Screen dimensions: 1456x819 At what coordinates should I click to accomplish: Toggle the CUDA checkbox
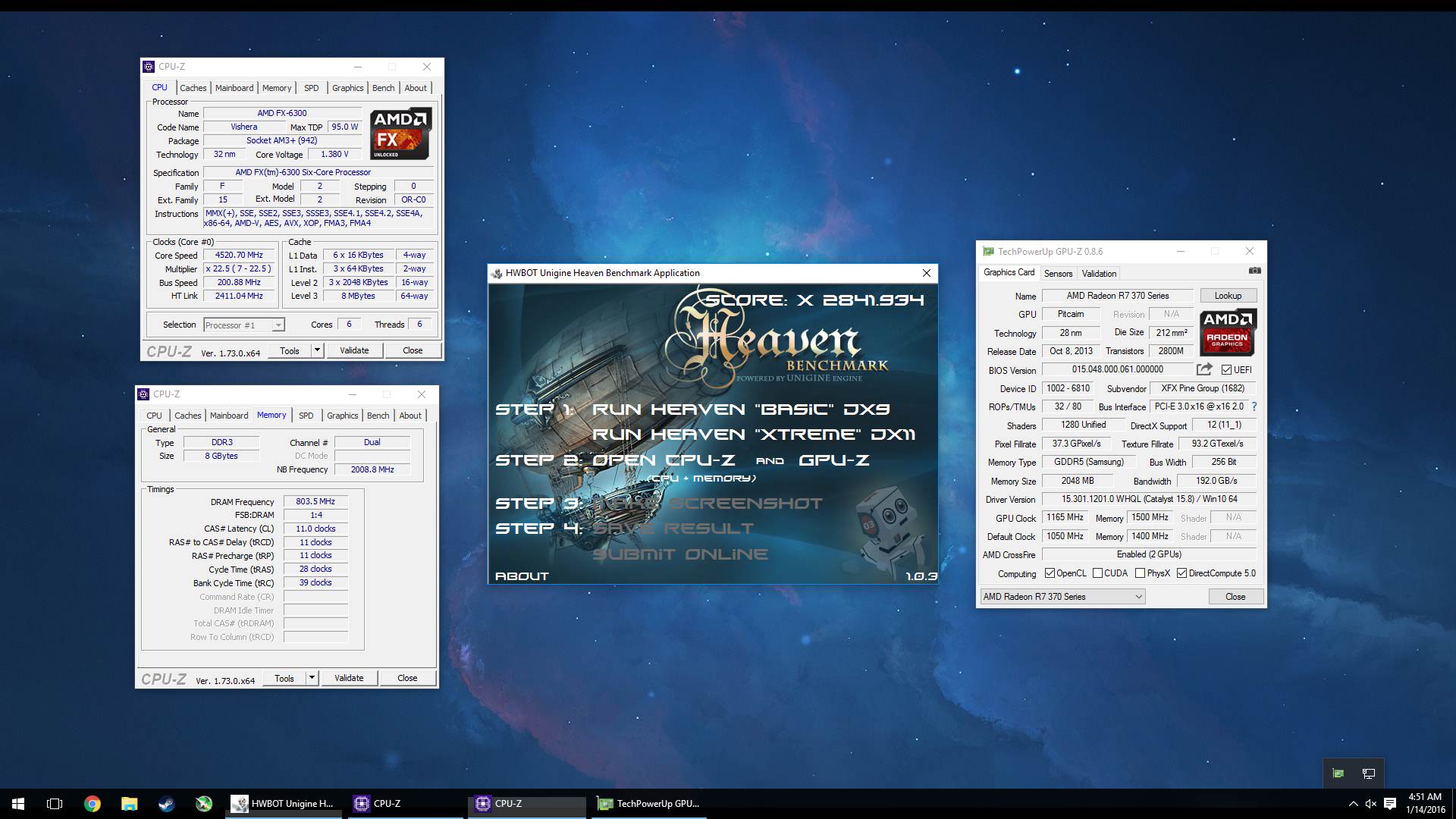coord(1097,573)
